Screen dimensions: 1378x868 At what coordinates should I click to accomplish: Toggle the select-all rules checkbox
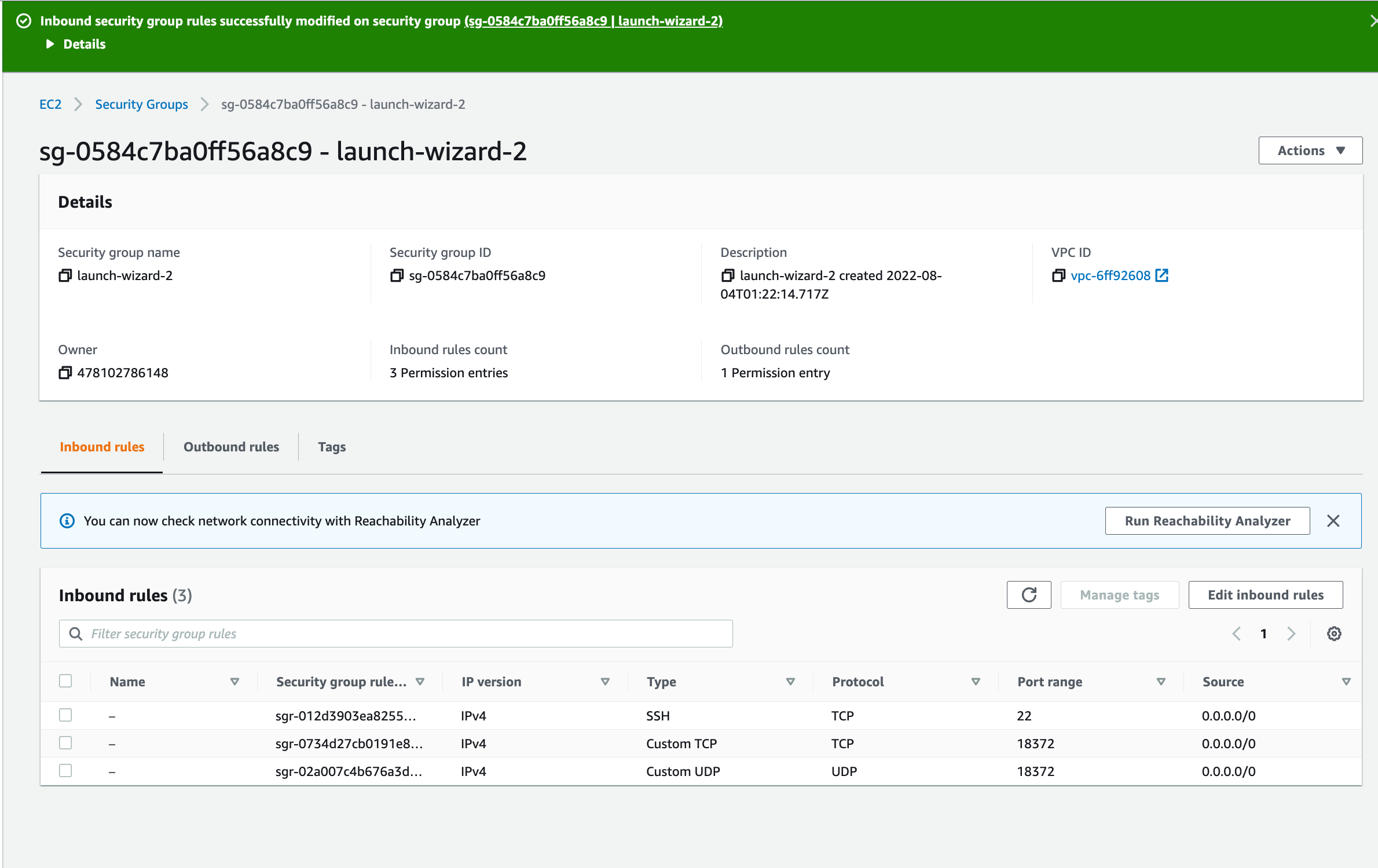[65, 681]
